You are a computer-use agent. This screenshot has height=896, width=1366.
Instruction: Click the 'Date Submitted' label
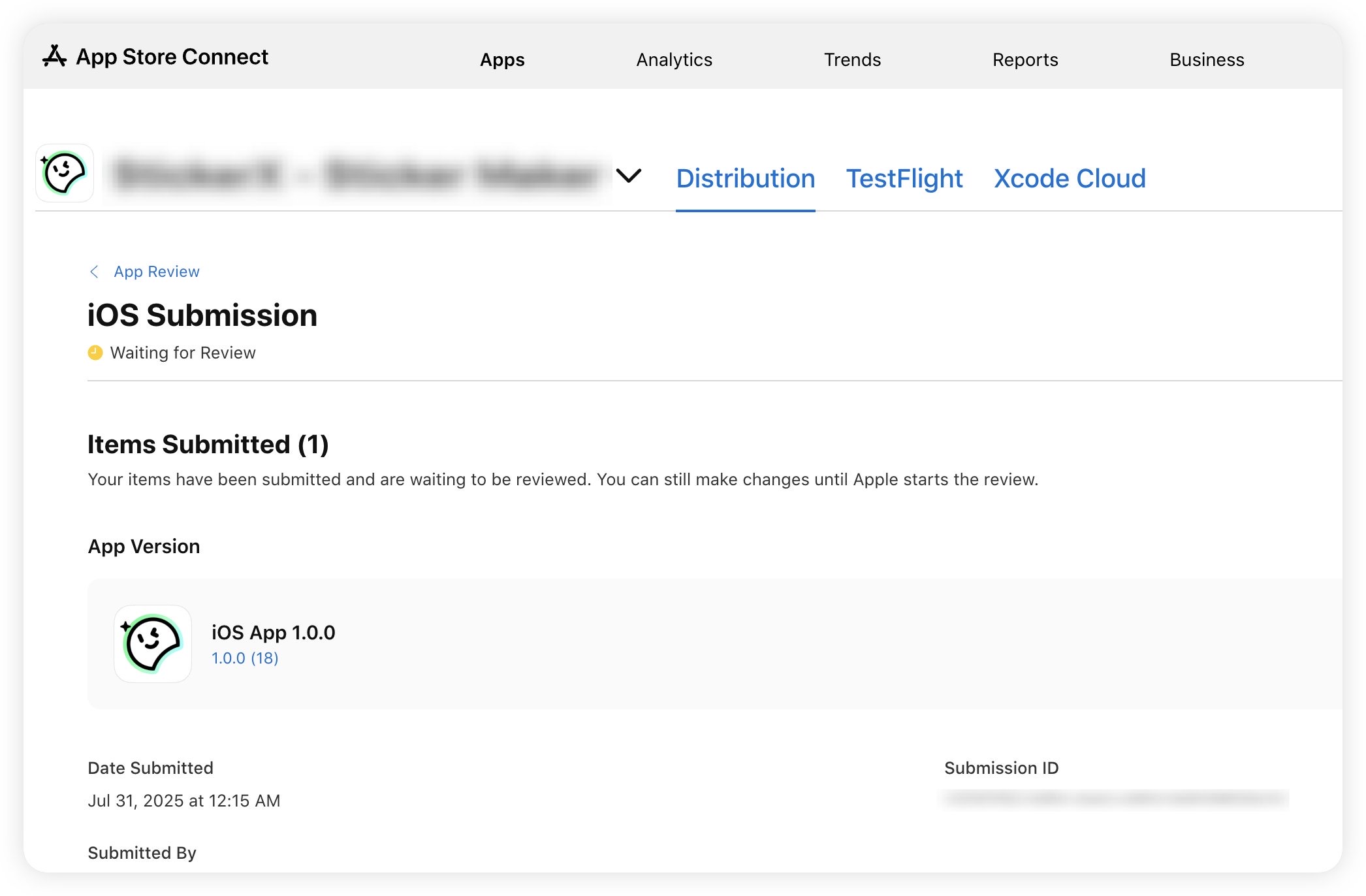pyautogui.click(x=150, y=768)
